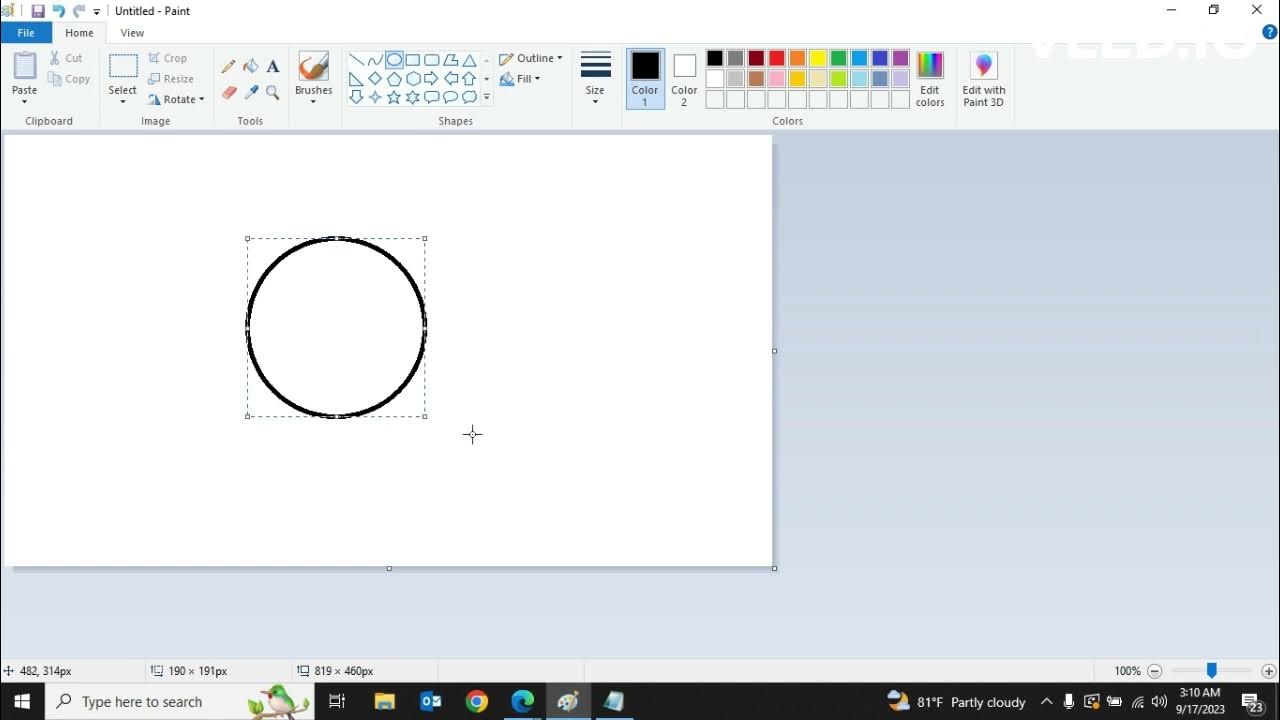Activate Color 1 foreground selector
This screenshot has width=1280, height=720.
click(x=645, y=78)
